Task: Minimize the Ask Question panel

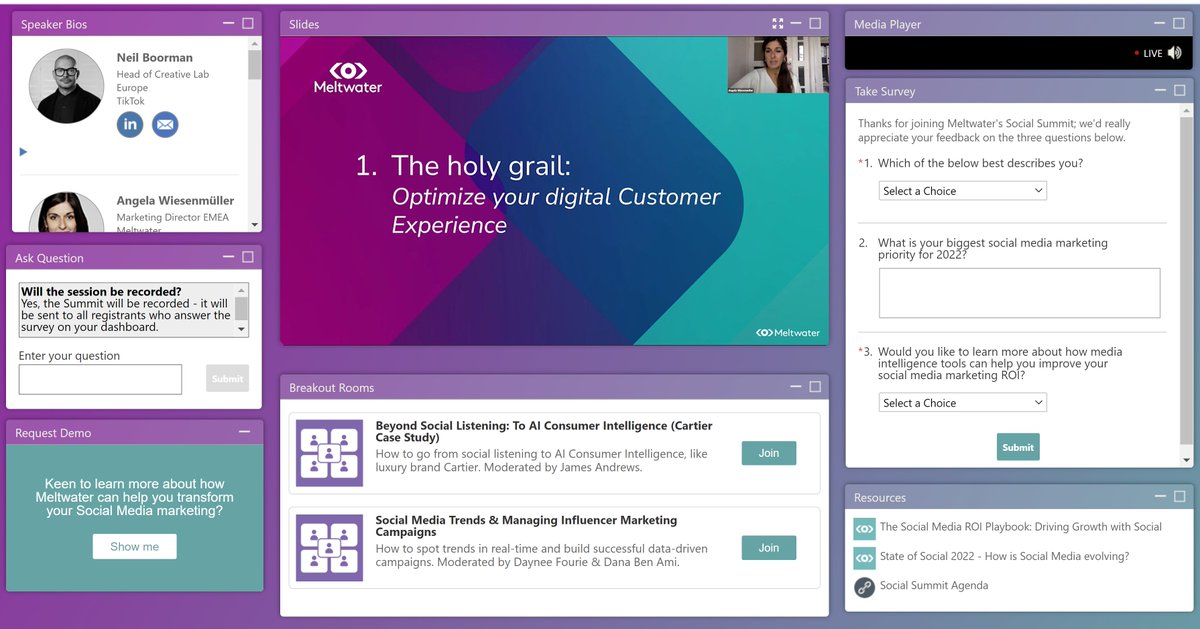Action: click(x=228, y=257)
